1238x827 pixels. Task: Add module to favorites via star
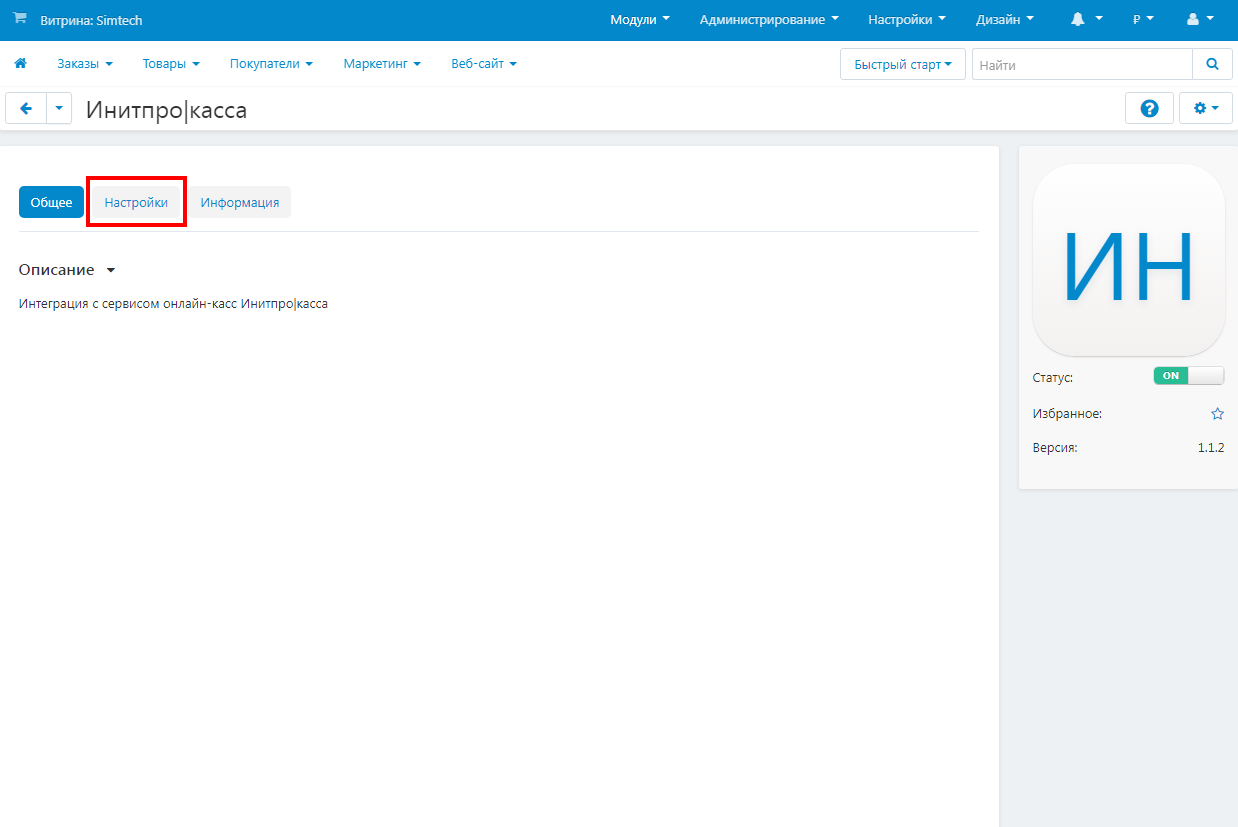[1217, 413]
